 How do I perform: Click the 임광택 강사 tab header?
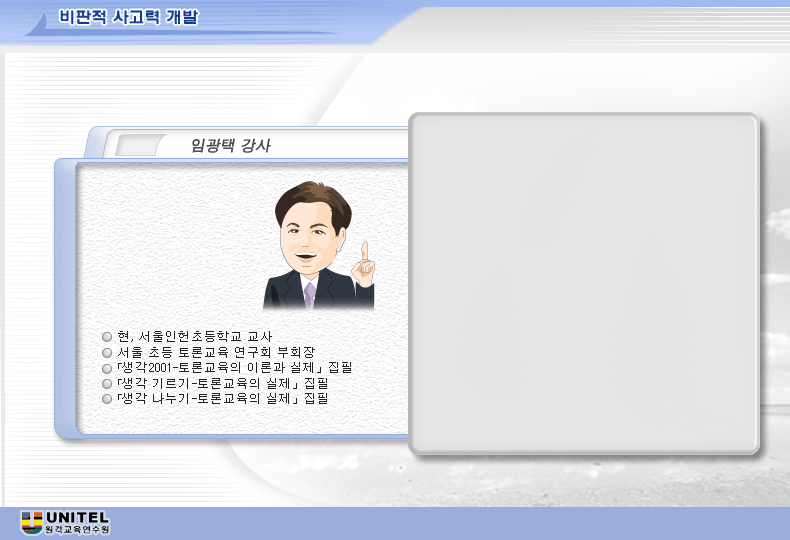click(230, 146)
